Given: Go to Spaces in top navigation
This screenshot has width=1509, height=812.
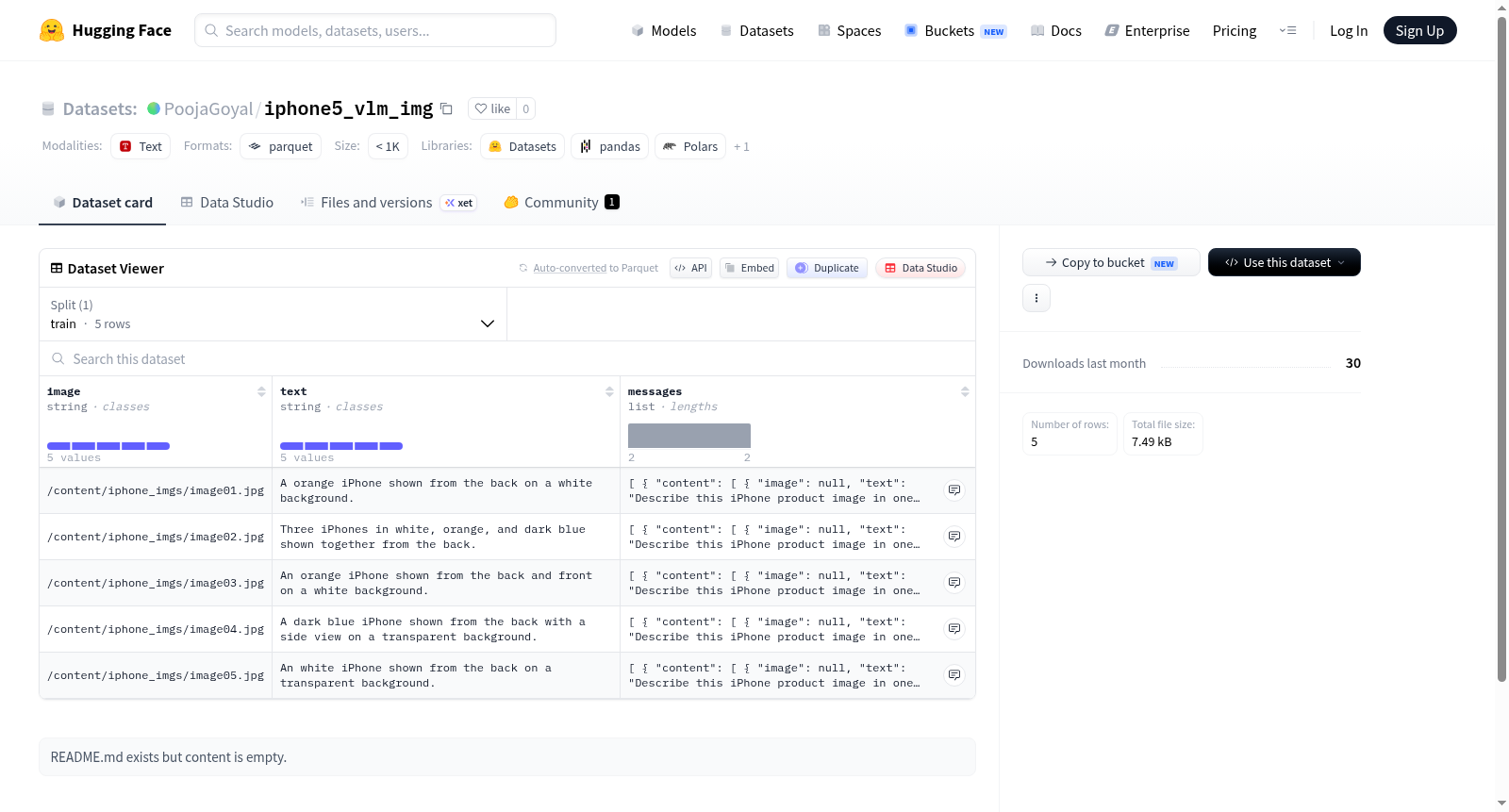Looking at the screenshot, I should coord(850,30).
